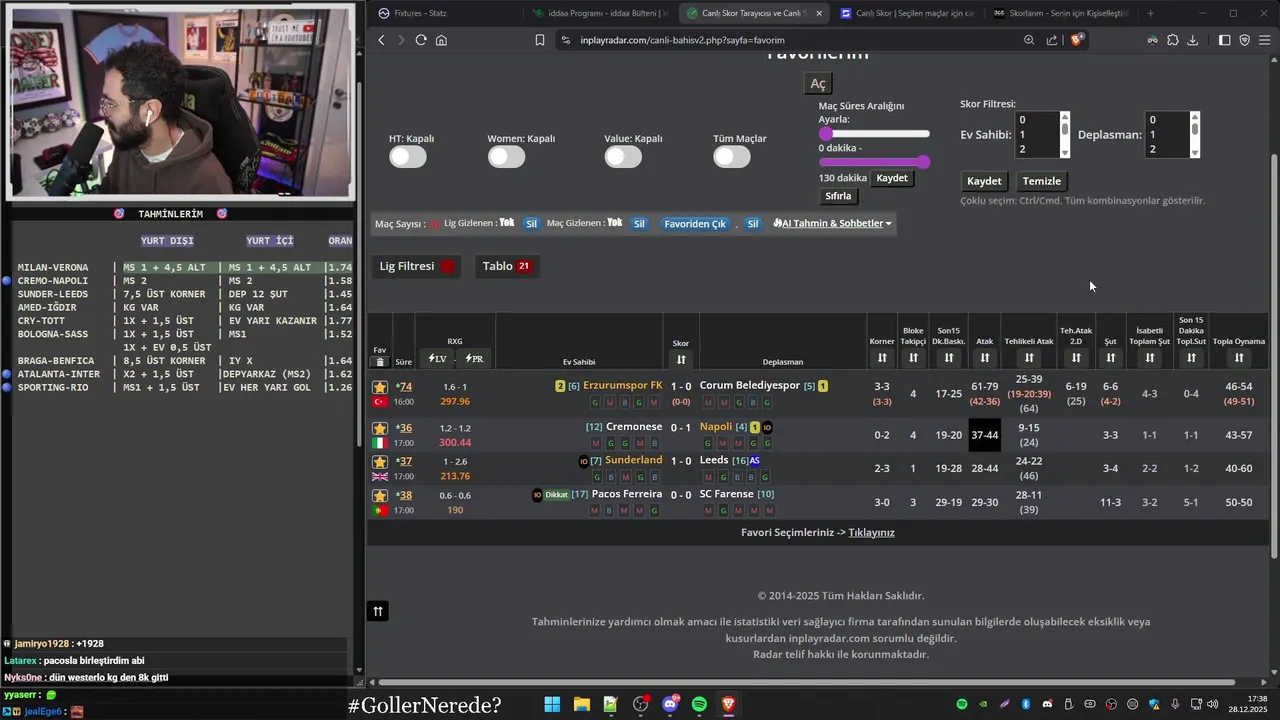
Task: Open the Lig Filtresi button
Action: [417, 266]
